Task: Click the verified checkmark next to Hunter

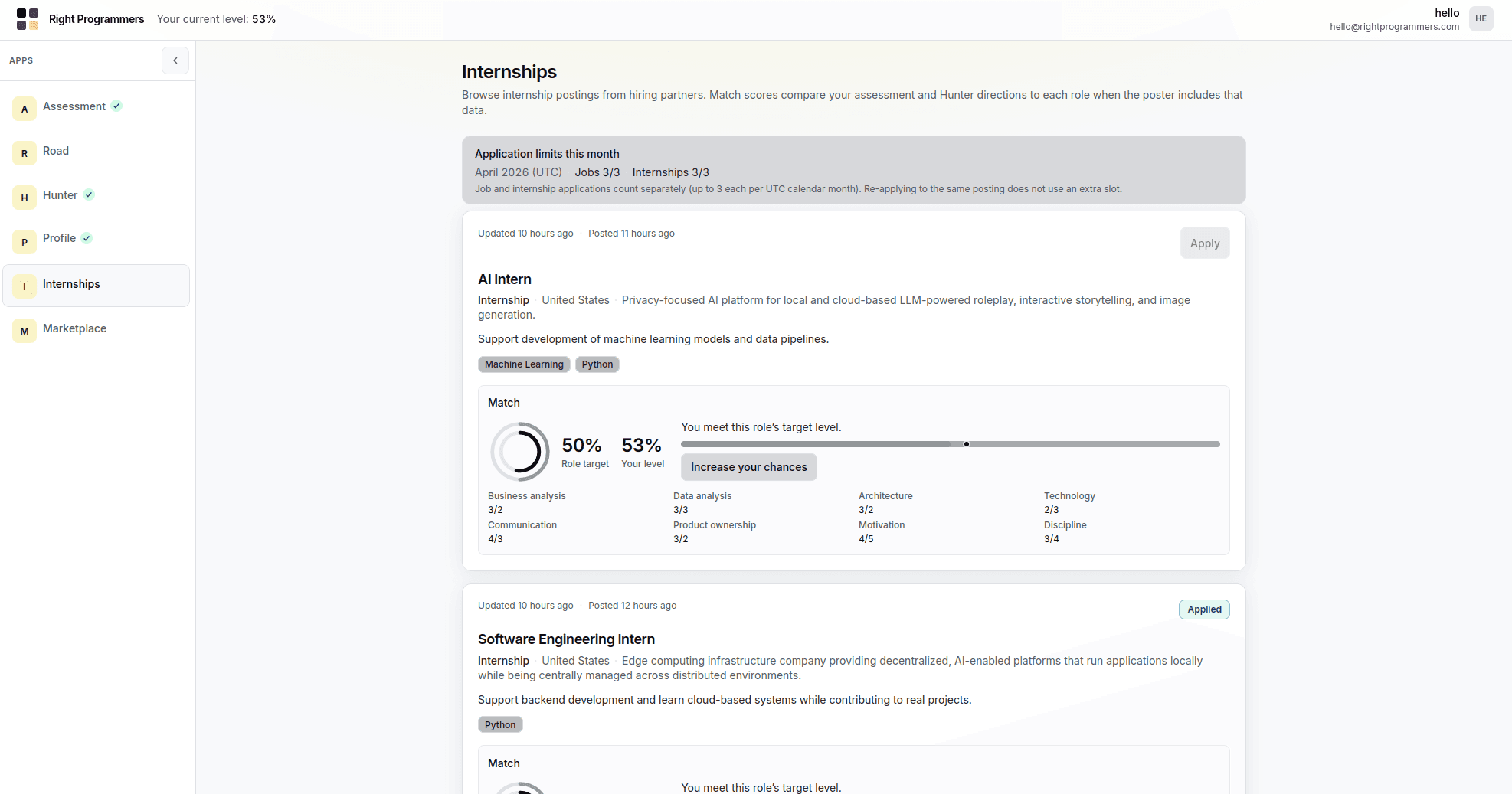Action: [90, 194]
